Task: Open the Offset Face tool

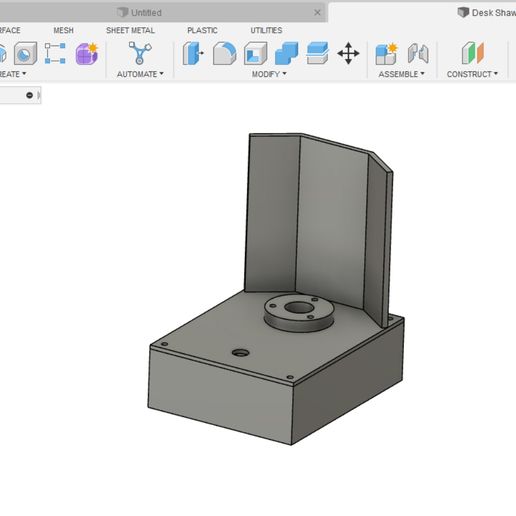Action: pos(317,53)
